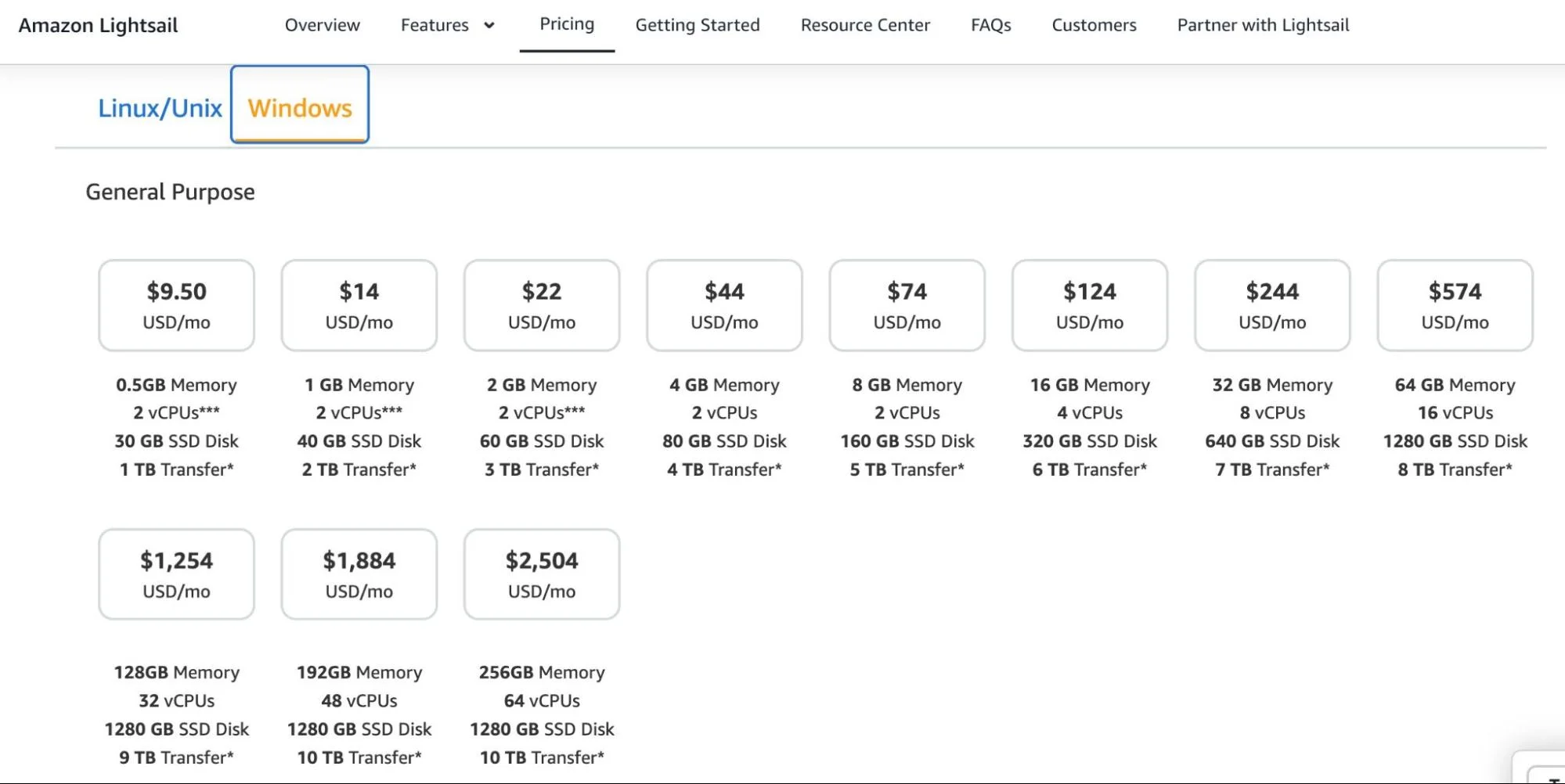
Task: Select the $1,254 USD/mo plan box
Action: coord(176,574)
